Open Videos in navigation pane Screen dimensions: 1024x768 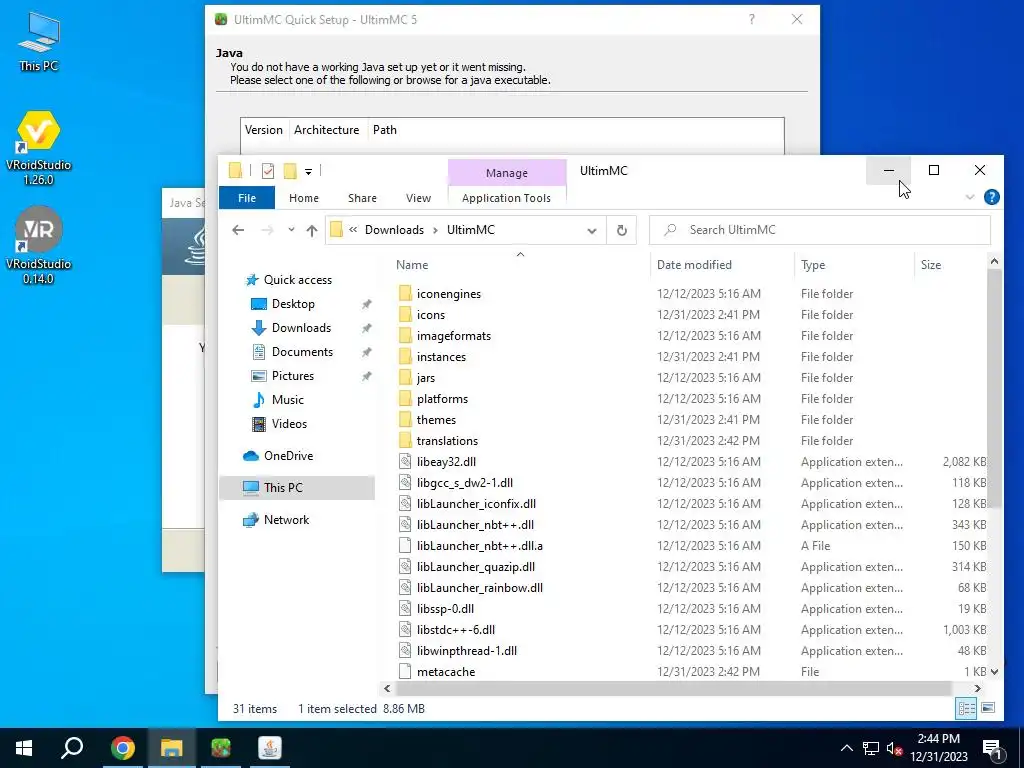289,424
